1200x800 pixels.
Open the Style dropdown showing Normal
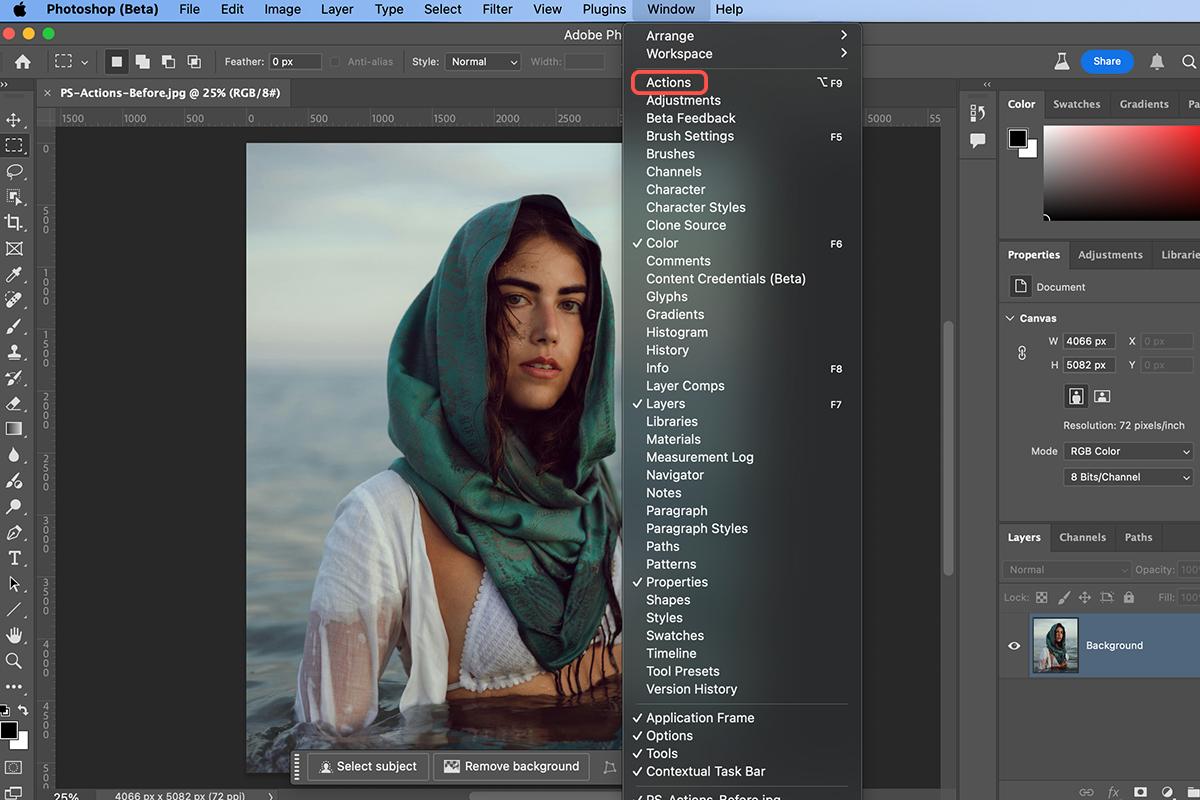point(484,62)
